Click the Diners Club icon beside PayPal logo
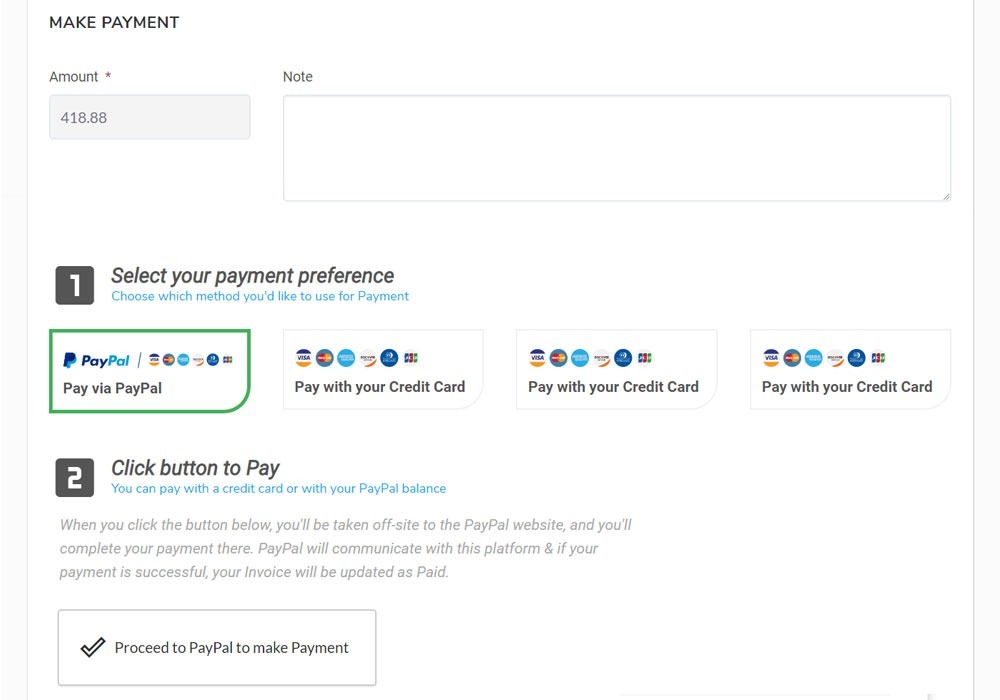Viewport: 1000px width, 700px height. [211, 358]
